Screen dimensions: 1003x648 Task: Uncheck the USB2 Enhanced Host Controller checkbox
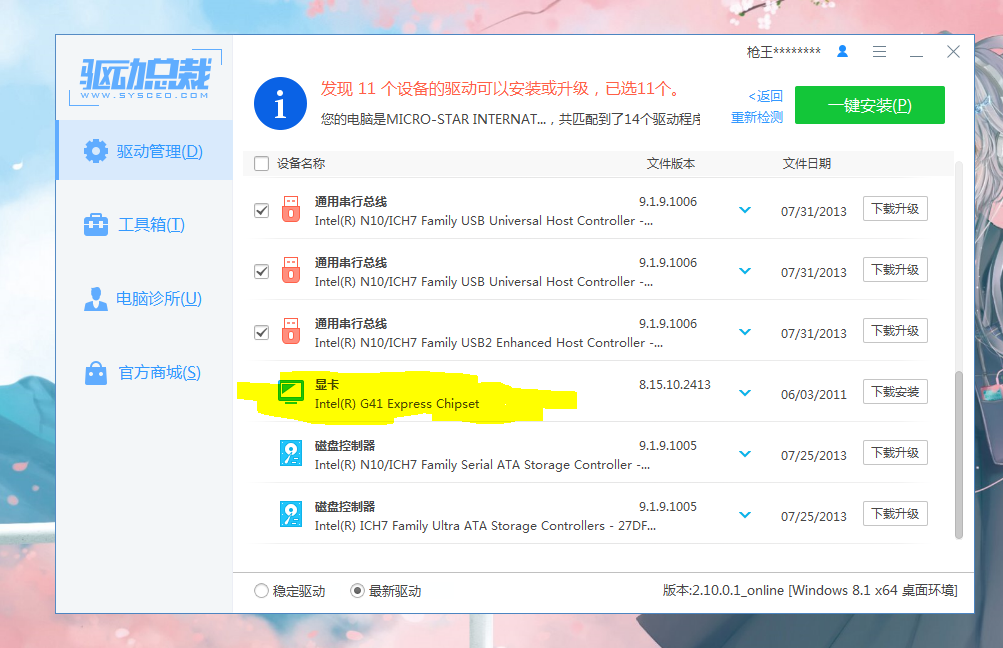[261, 333]
